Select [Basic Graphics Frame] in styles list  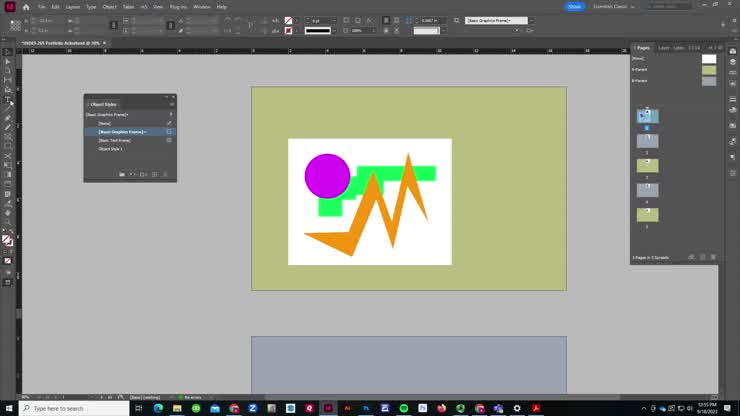point(128,132)
